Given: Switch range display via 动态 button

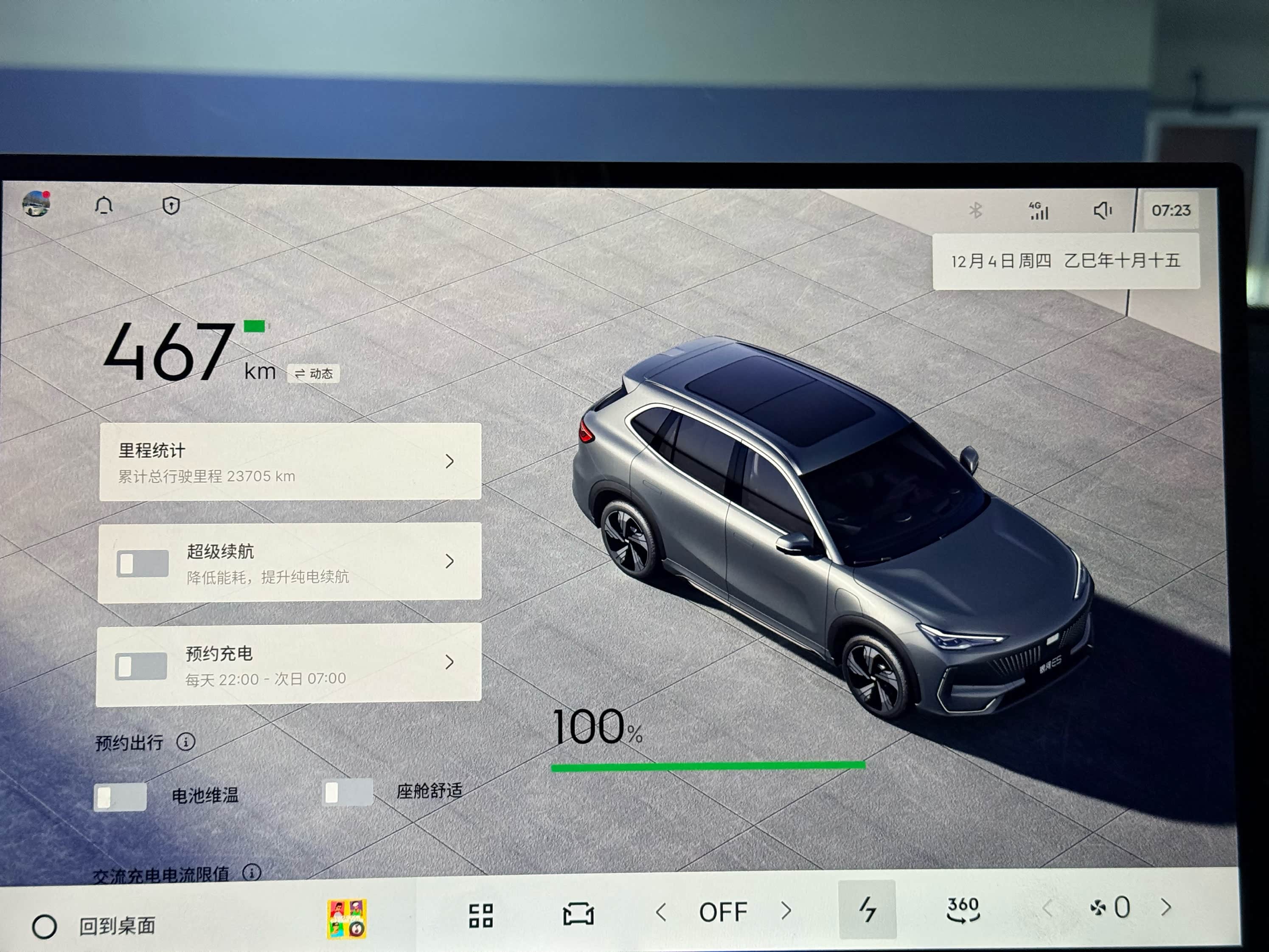Looking at the screenshot, I should click(x=313, y=373).
